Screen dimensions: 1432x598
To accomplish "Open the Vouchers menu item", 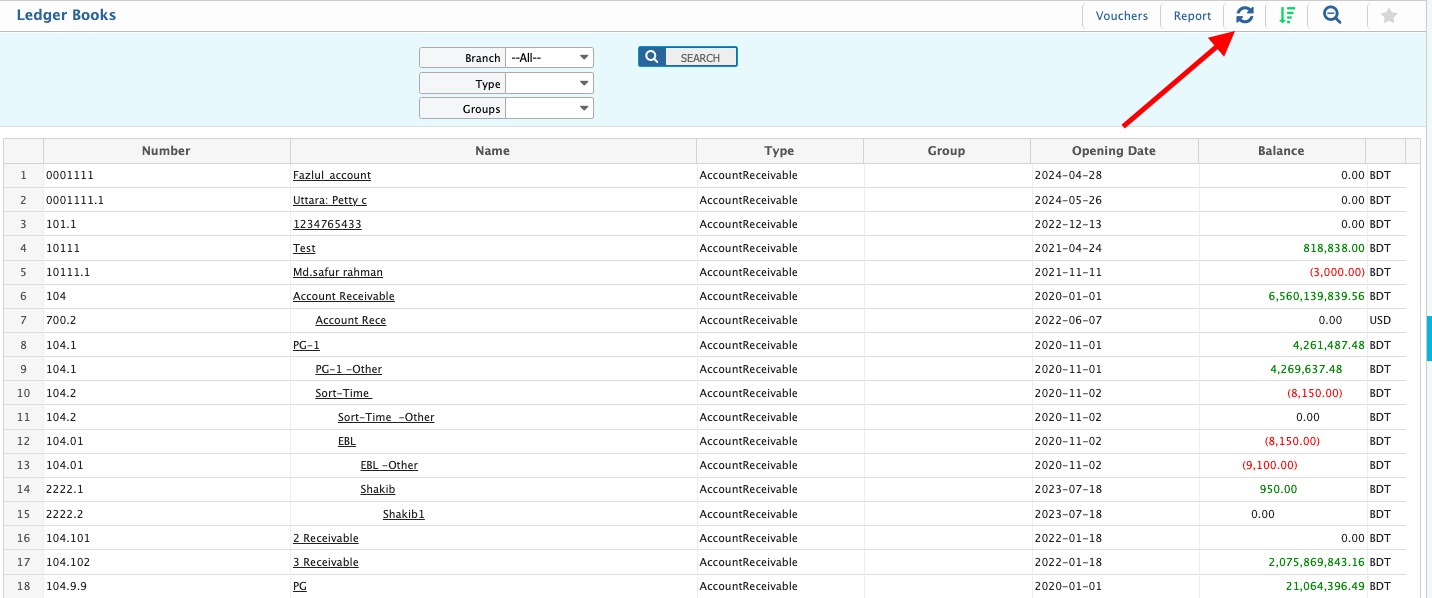I will [1121, 16].
